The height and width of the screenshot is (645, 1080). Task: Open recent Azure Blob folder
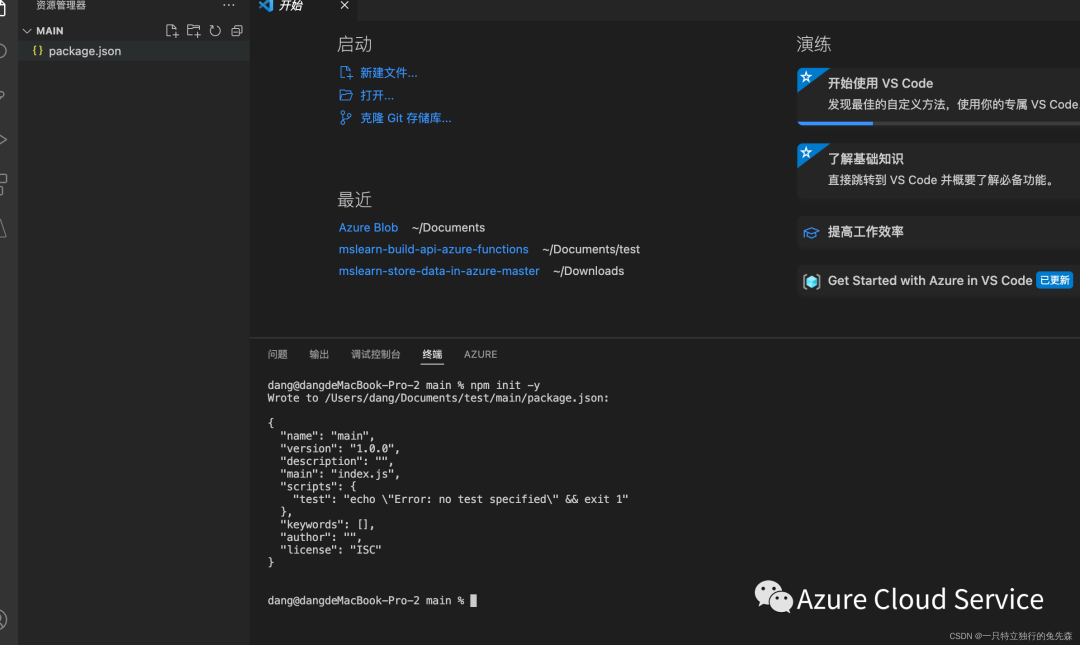coord(368,227)
